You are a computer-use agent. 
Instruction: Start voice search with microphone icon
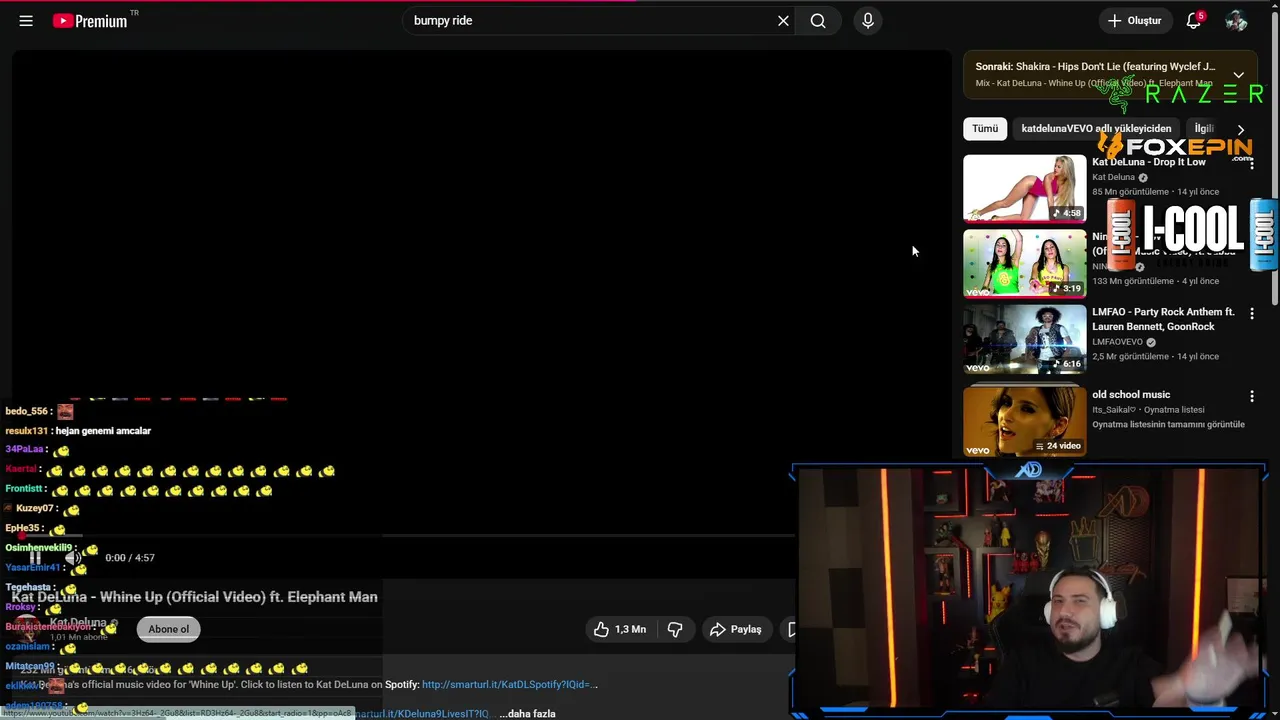(x=868, y=21)
